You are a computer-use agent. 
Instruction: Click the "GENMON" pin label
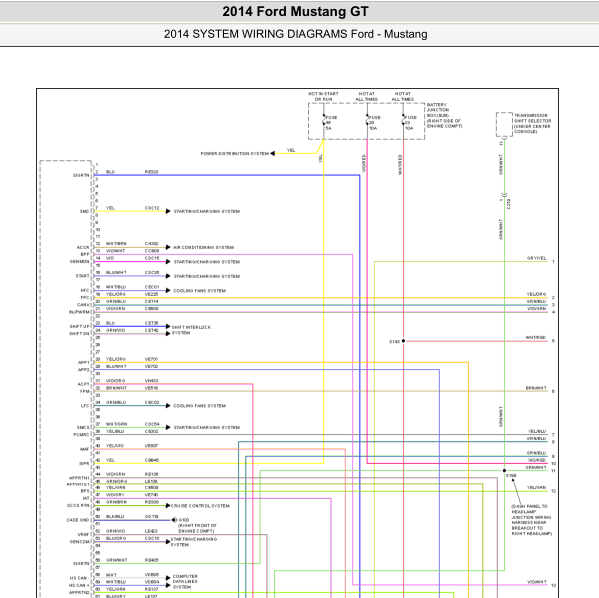[79, 262]
